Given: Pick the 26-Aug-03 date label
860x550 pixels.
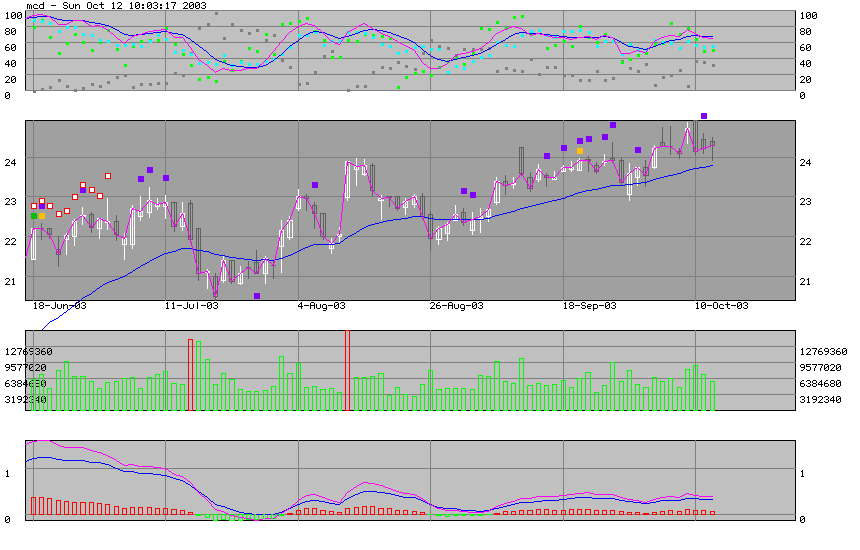Looking at the screenshot, I should point(456,305).
